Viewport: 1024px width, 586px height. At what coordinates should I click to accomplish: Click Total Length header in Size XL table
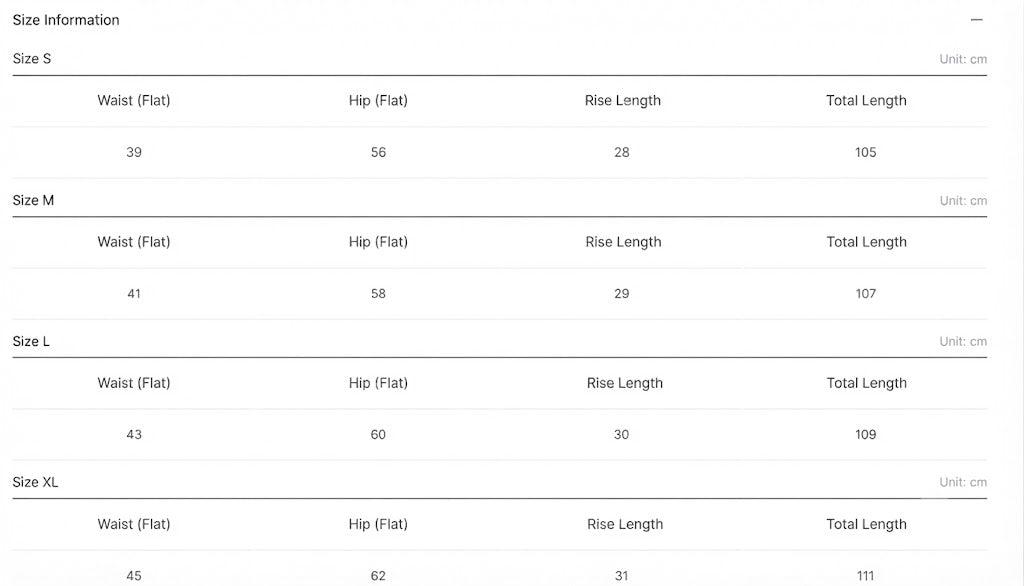point(866,525)
